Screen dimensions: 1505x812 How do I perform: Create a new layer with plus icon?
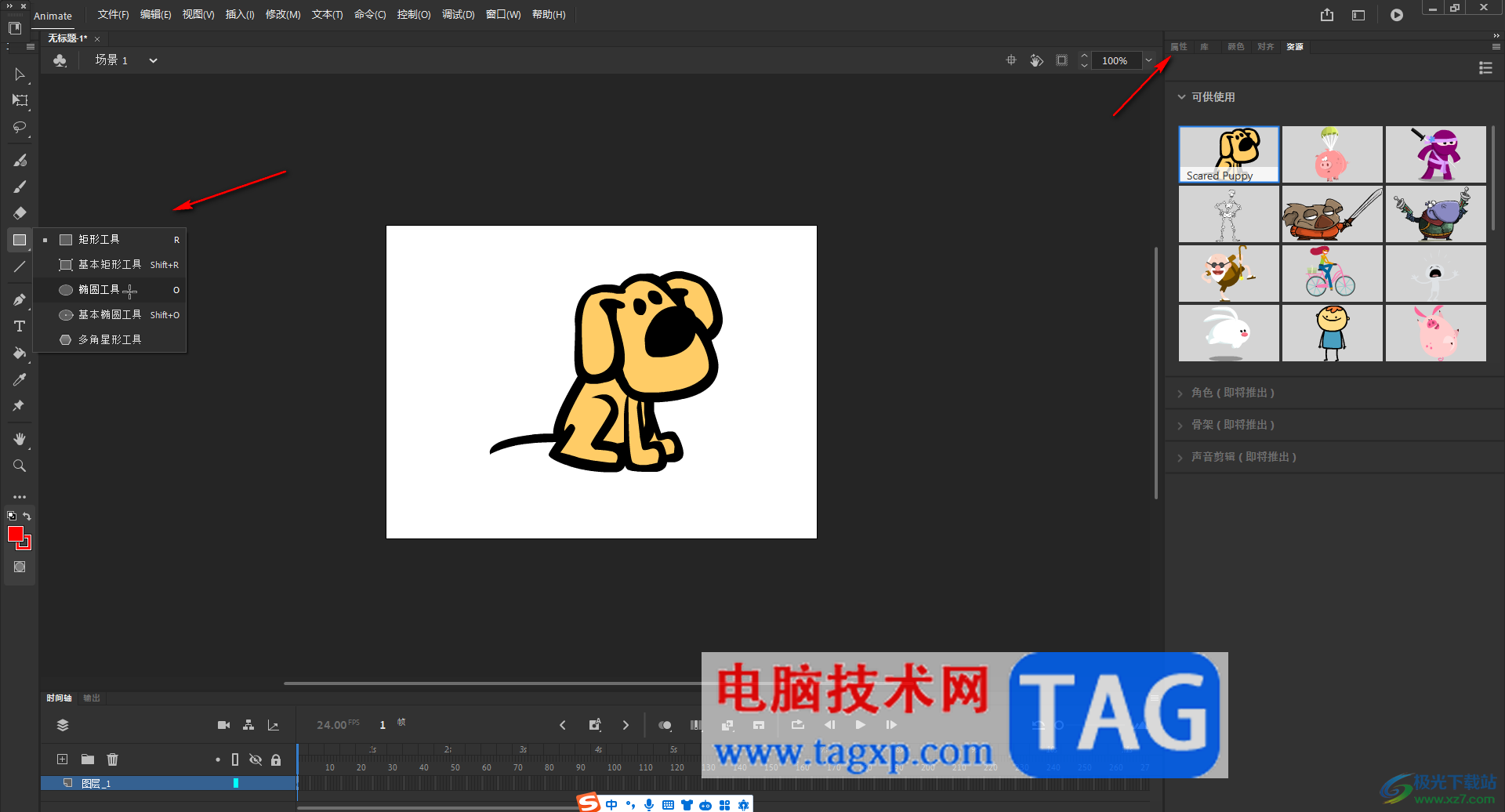point(63,759)
